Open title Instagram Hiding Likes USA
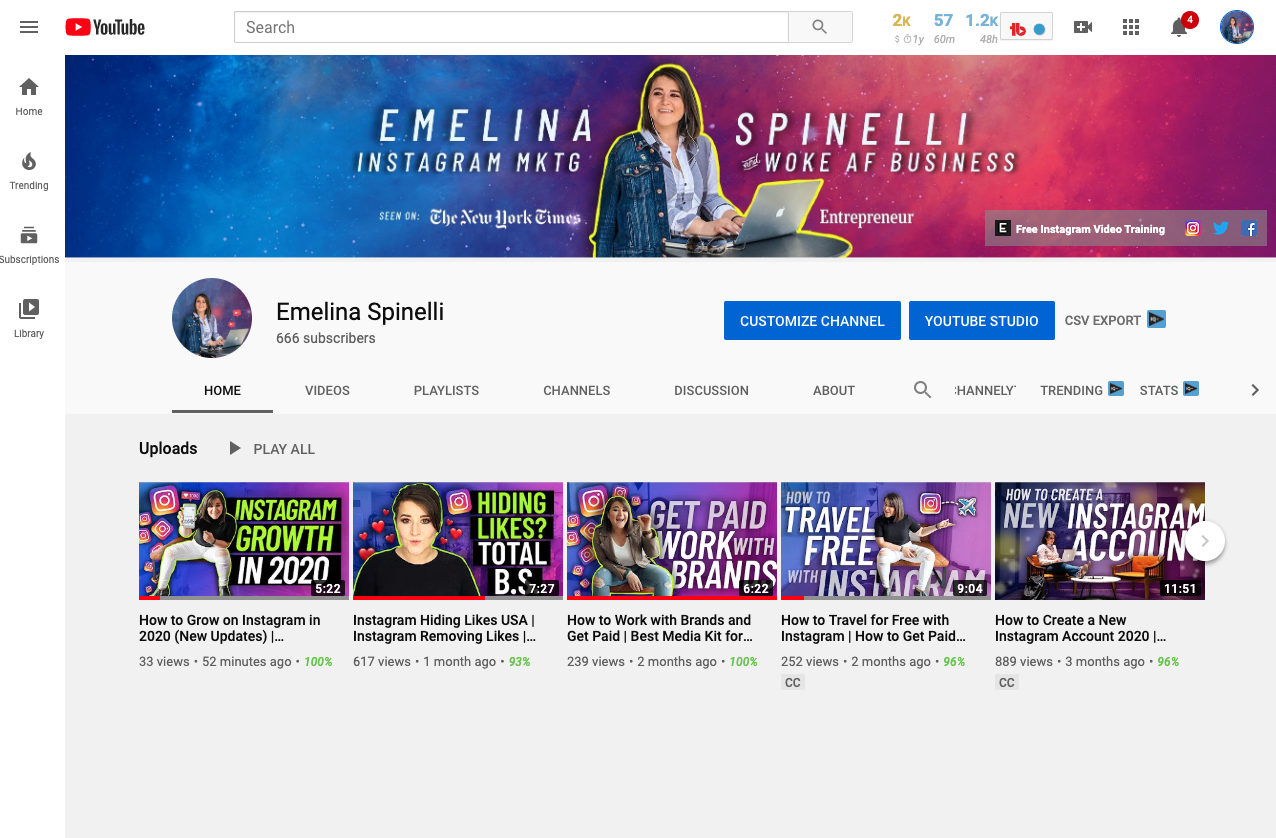The width and height of the screenshot is (1276, 838). click(x=445, y=628)
